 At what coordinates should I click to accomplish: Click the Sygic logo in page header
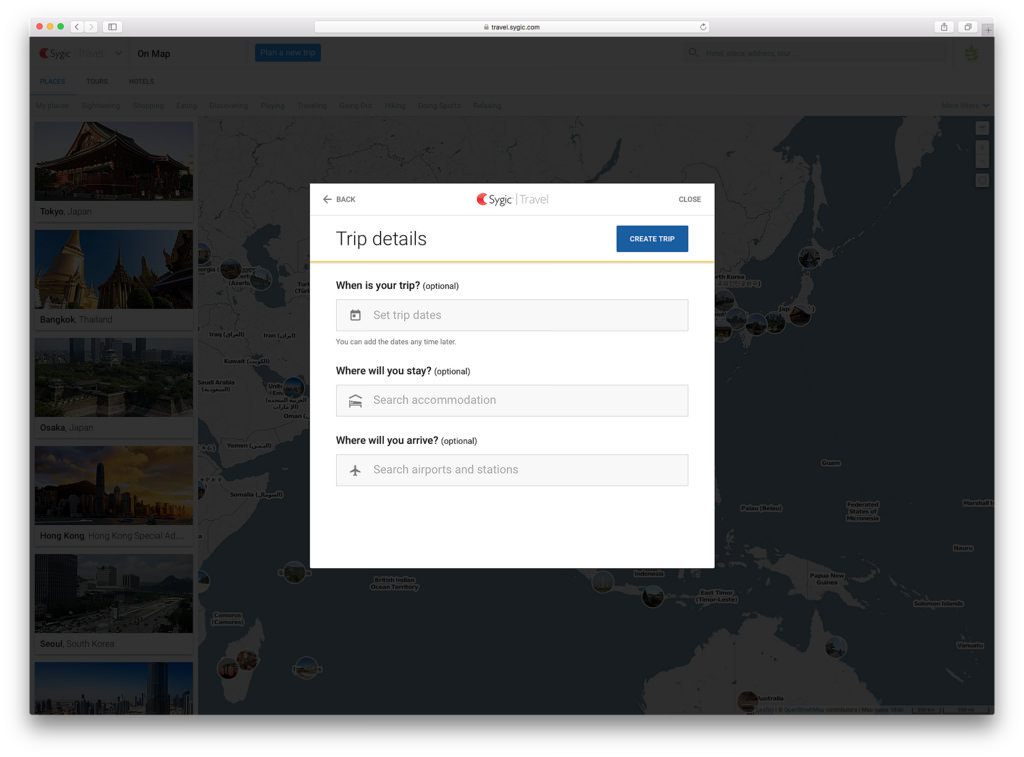[x=54, y=54]
